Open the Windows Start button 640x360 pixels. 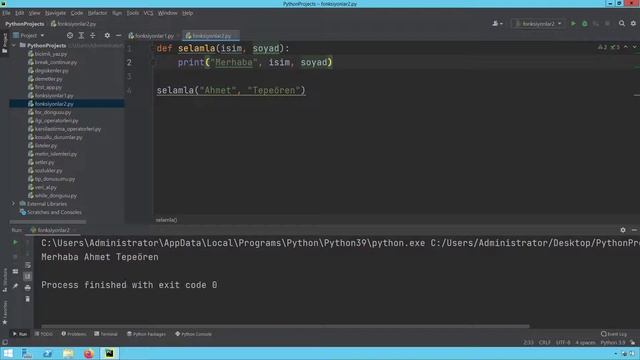pos(8,353)
